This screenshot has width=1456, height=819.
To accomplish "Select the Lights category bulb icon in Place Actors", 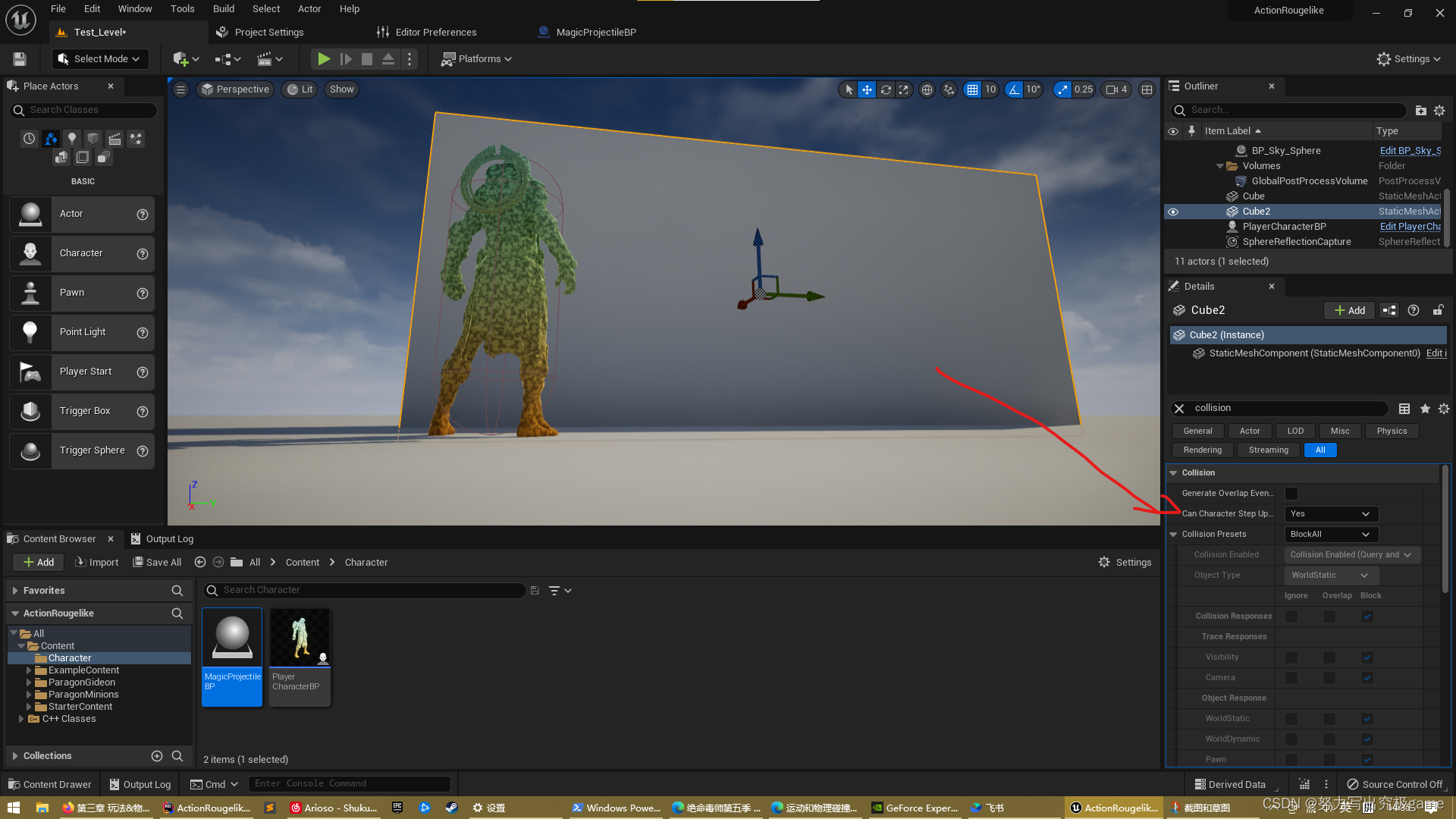I will (72, 139).
